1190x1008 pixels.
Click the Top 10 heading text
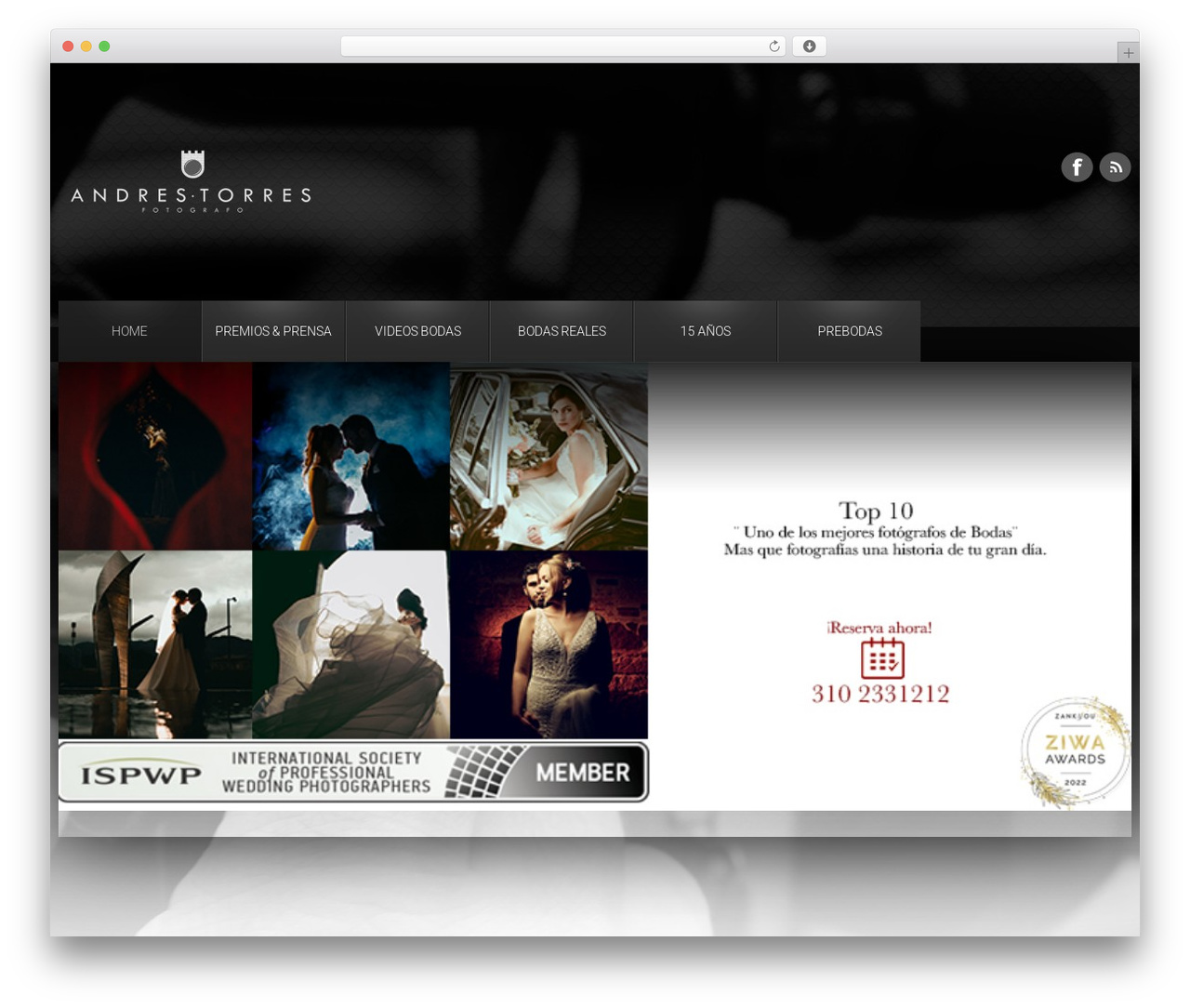click(x=877, y=511)
